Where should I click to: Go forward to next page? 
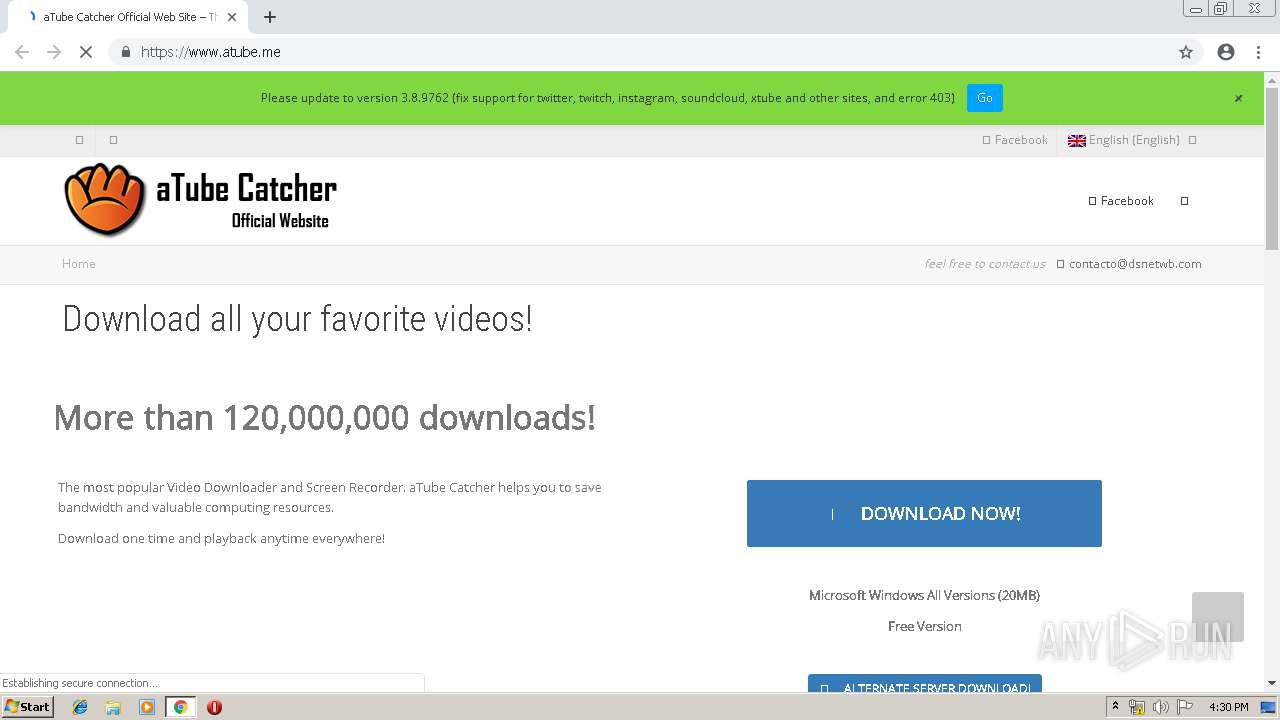click(54, 52)
